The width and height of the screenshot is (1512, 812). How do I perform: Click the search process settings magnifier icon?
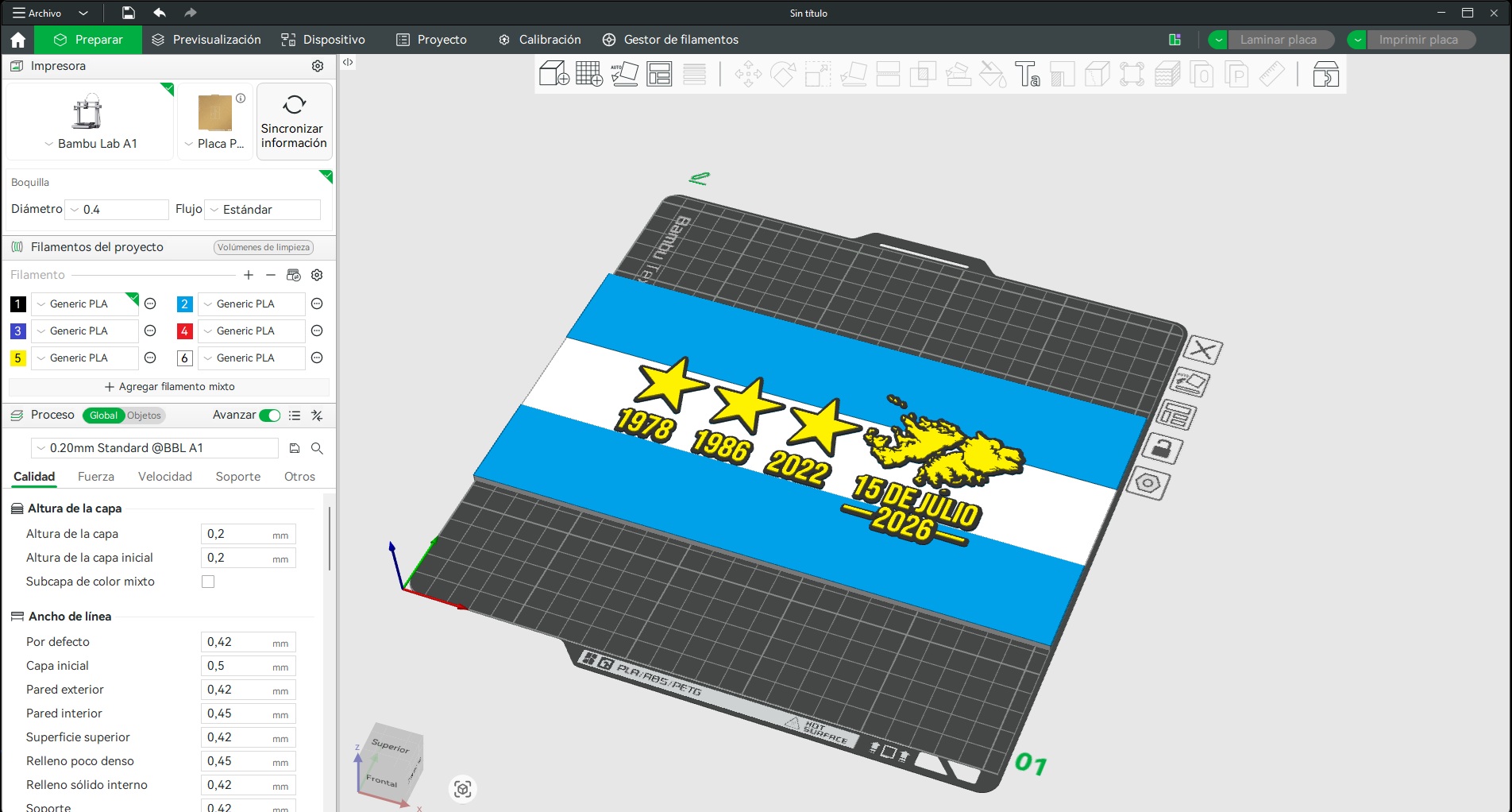317,448
